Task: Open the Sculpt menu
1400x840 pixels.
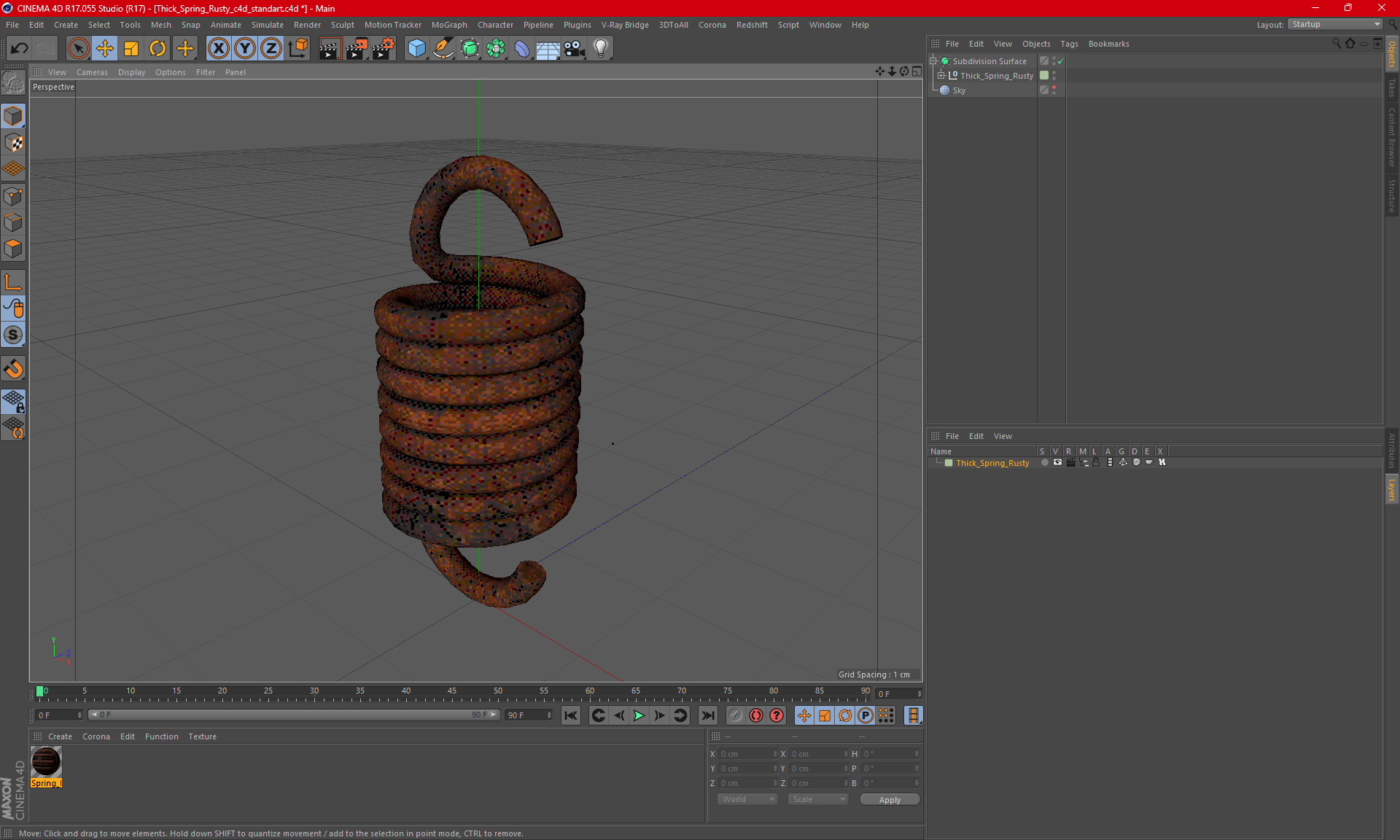Action: 342,25
